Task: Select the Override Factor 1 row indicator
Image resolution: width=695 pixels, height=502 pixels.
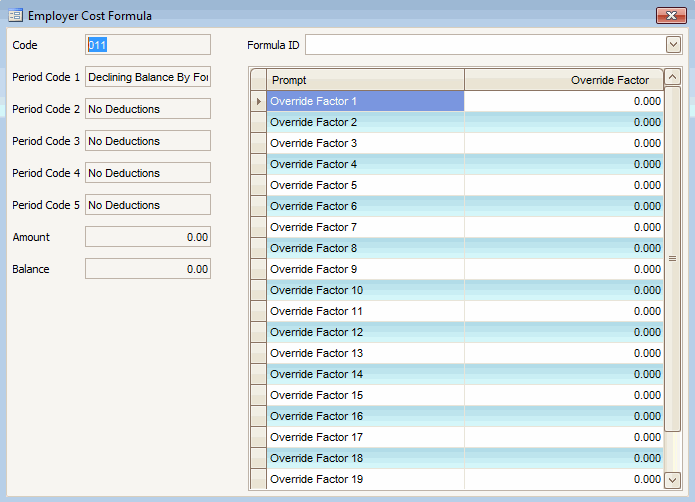Action: point(258,101)
